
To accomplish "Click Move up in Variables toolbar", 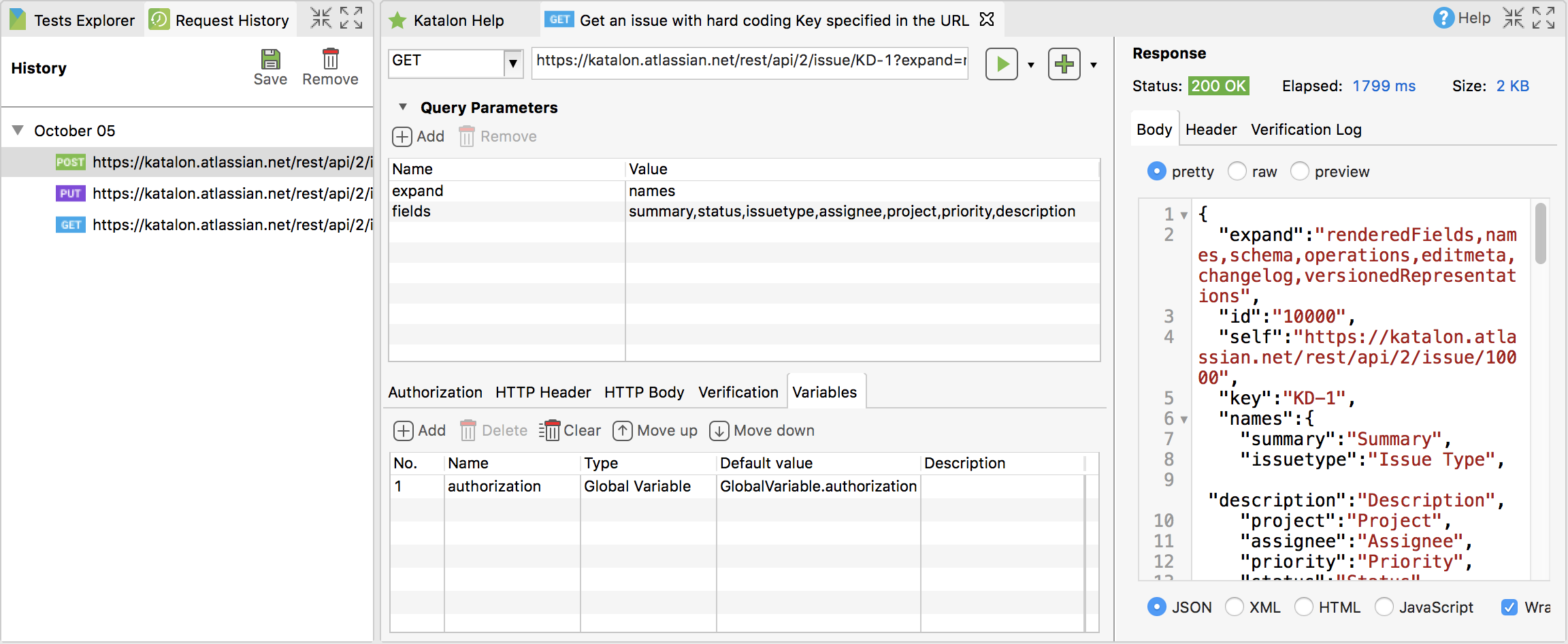I will coord(655,430).
